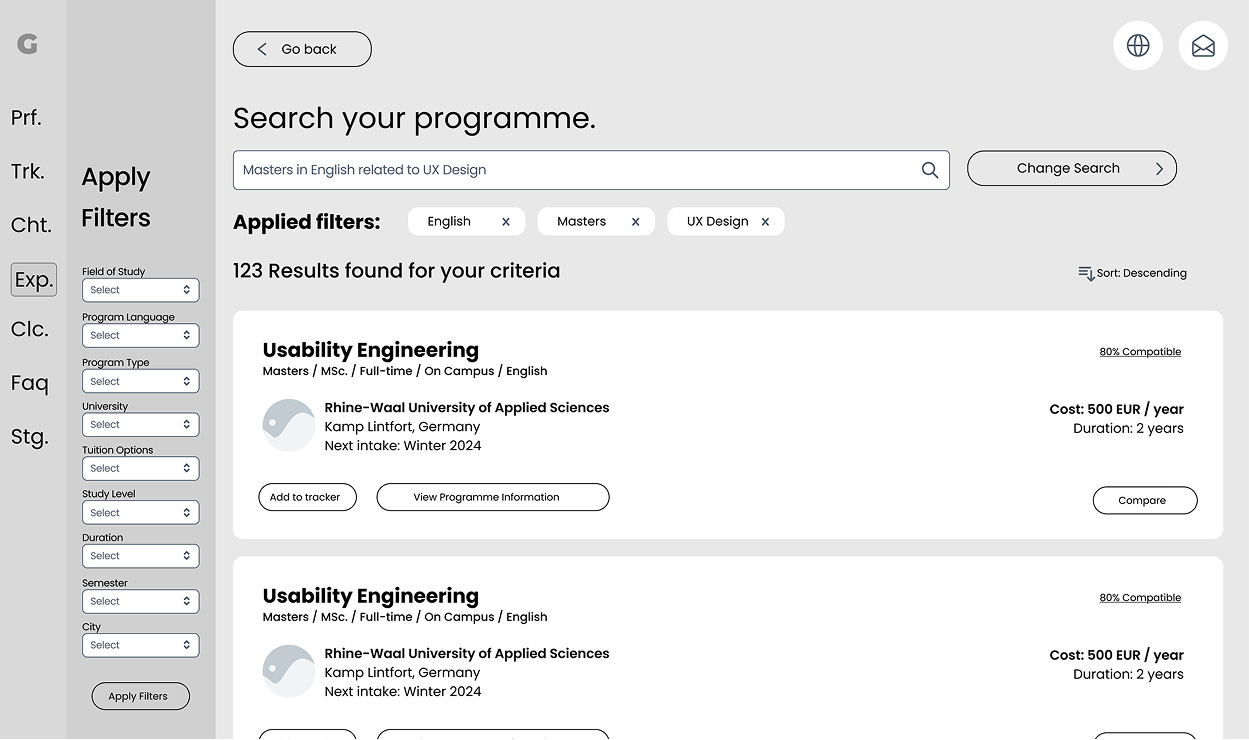Click the Change Search button
The height and width of the screenshot is (740, 1249).
coord(1072,168)
